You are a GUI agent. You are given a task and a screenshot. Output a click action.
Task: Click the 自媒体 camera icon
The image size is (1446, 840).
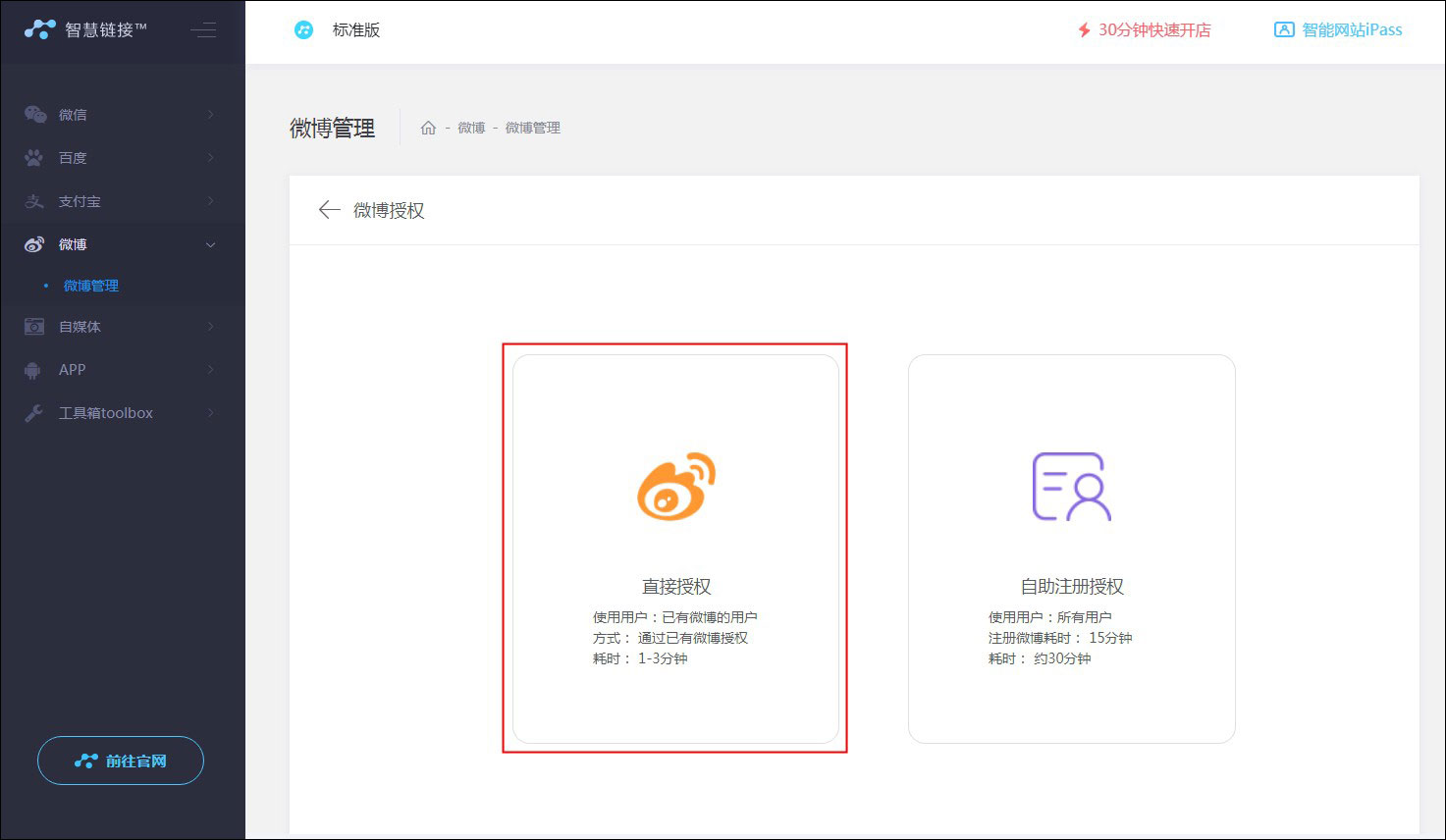coord(34,327)
